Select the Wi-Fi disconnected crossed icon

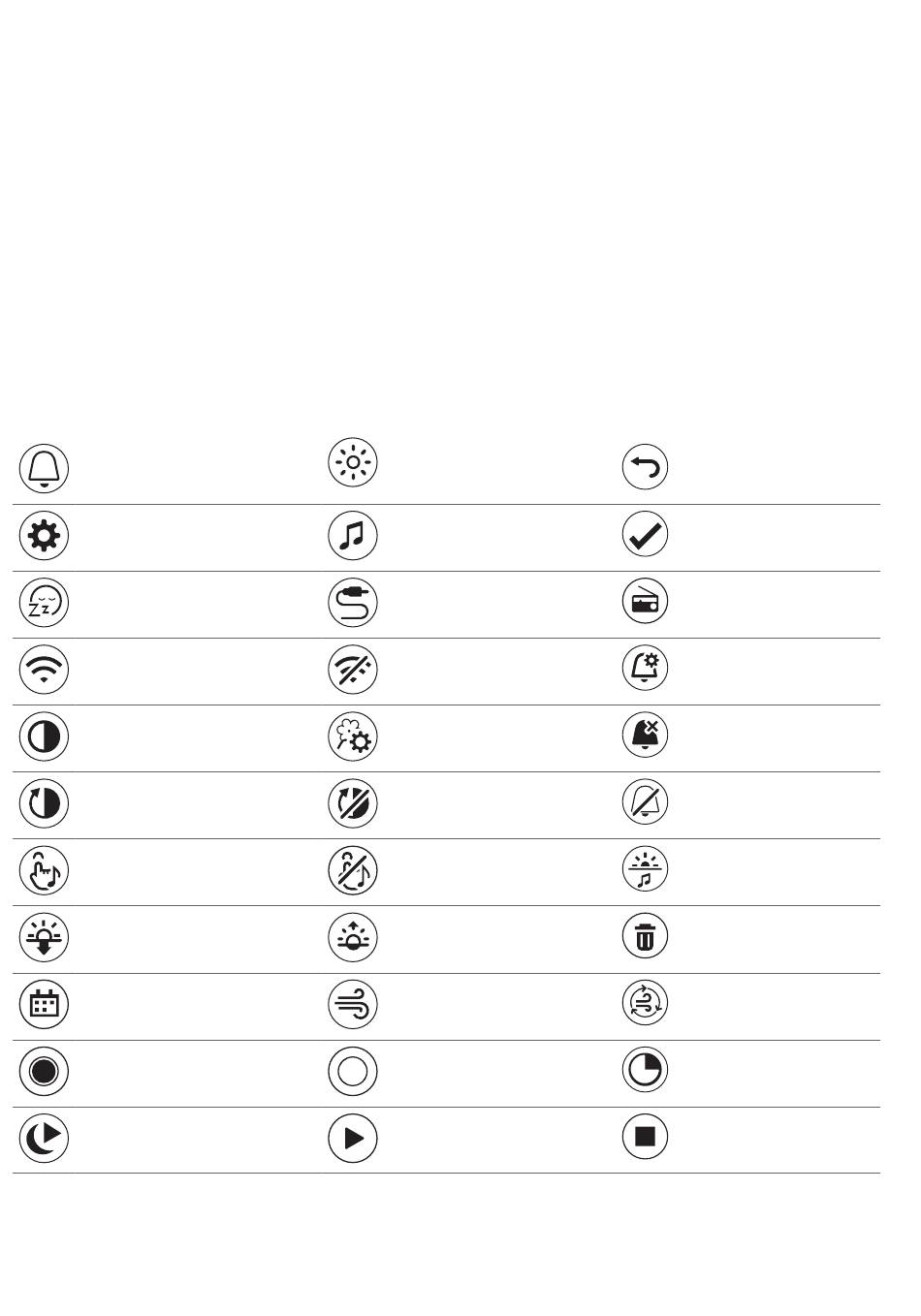[x=353, y=670]
